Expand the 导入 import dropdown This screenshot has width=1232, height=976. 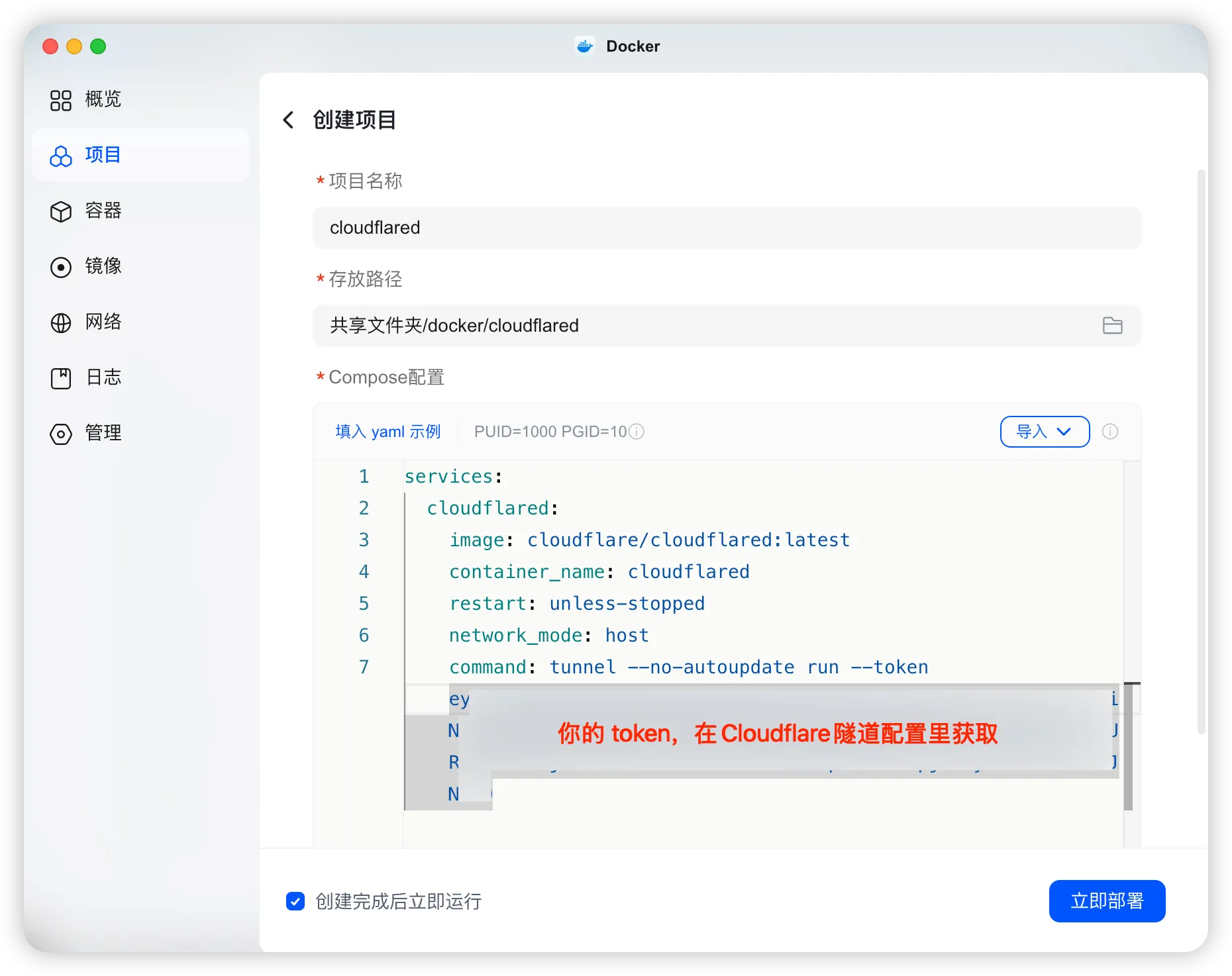(x=1045, y=432)
